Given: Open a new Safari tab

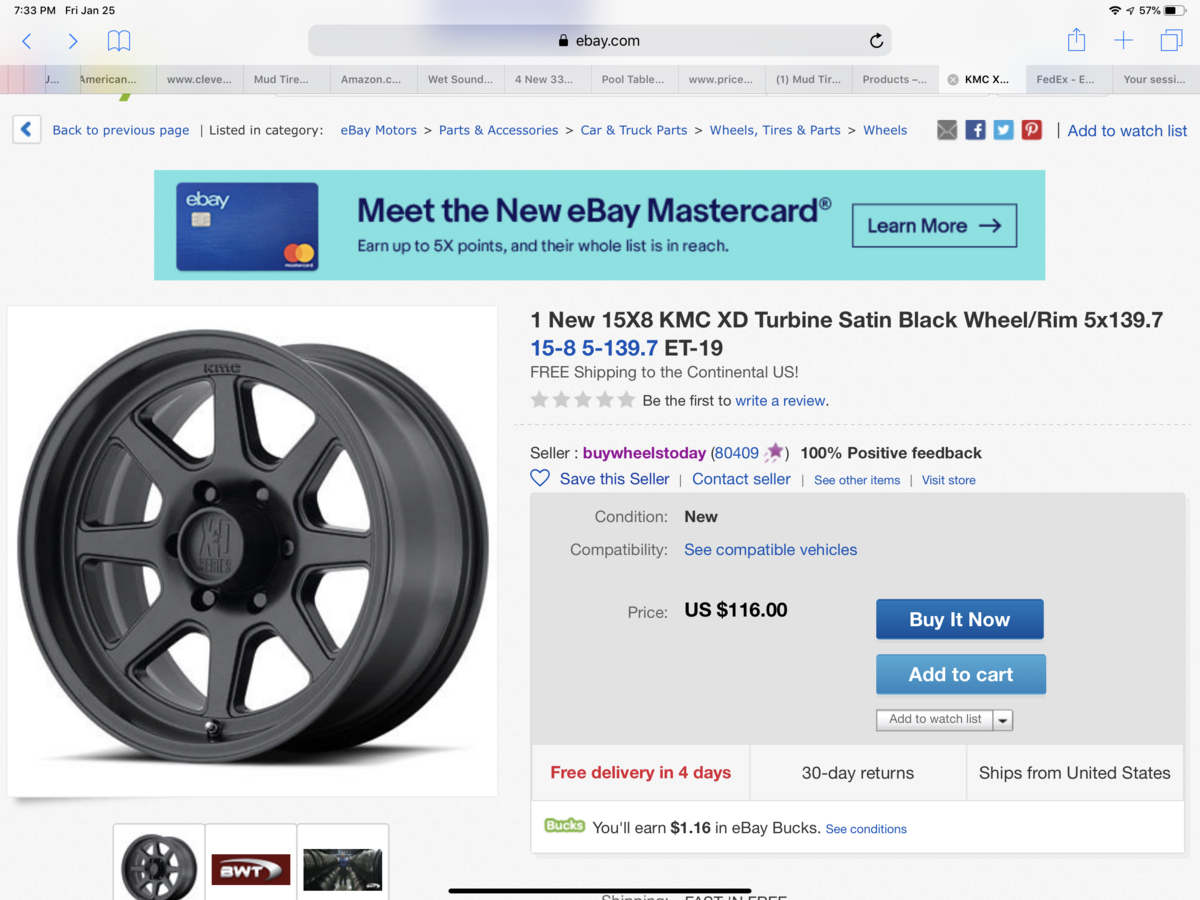Looking at the screenshot, I should click(x=1124, y=40).
